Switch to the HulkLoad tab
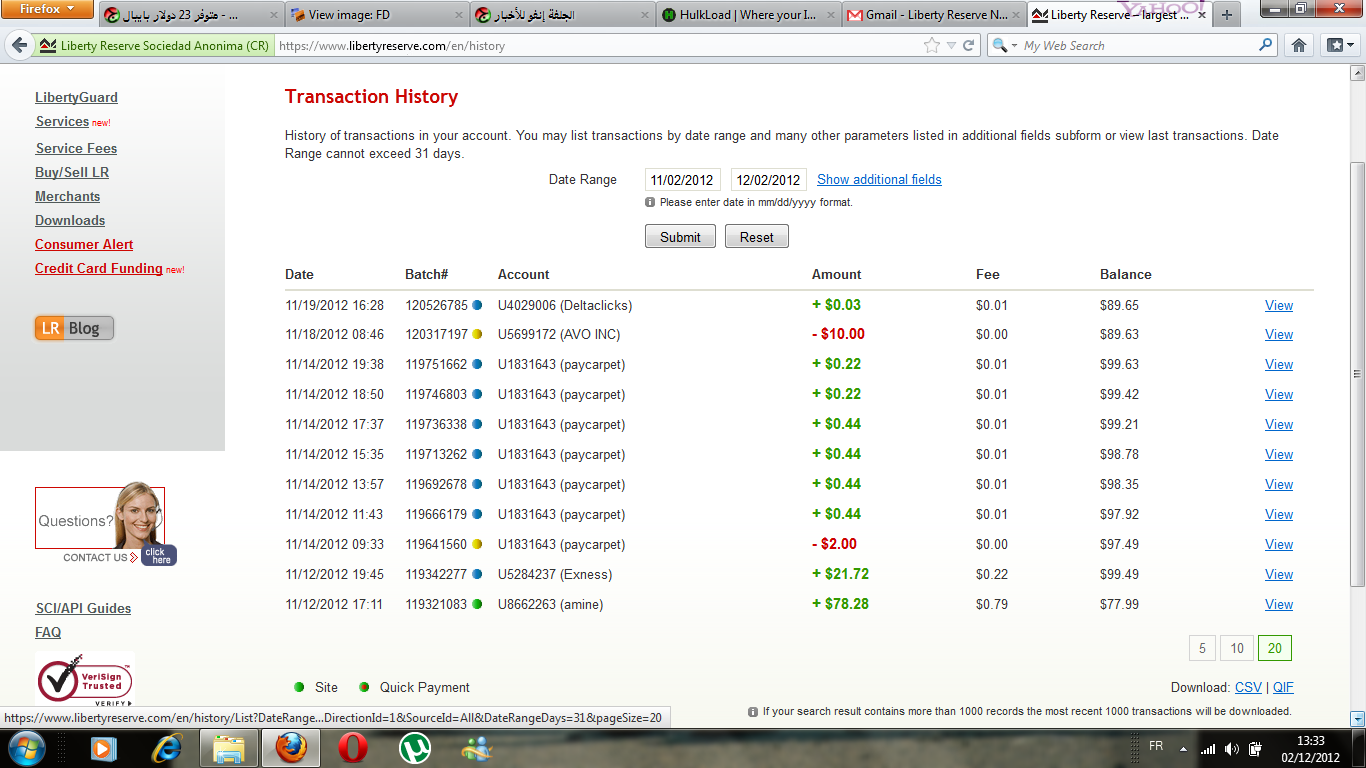 click(748, 15)
